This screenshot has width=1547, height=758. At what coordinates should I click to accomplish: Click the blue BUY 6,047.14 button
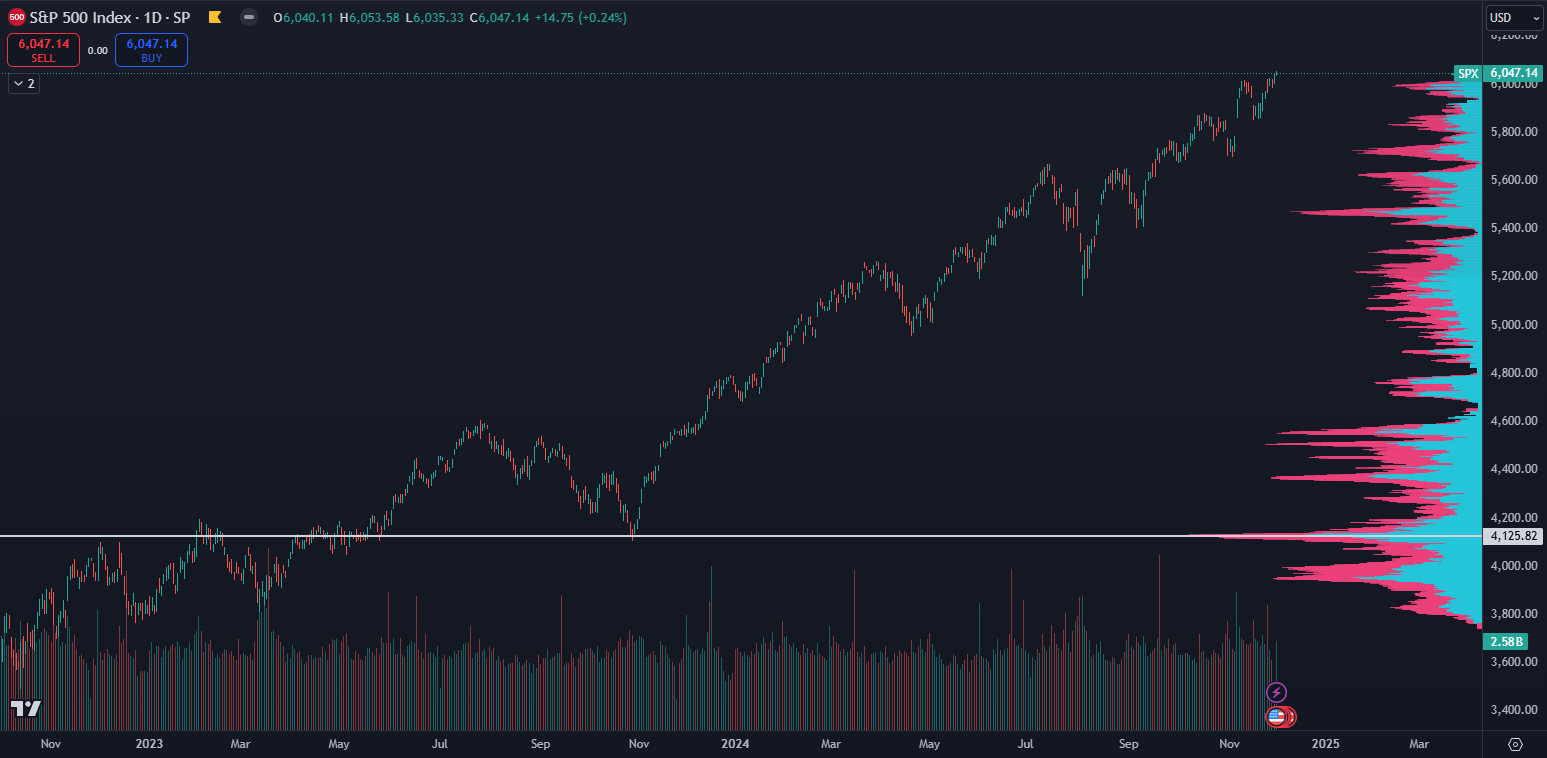pos(151,50)
